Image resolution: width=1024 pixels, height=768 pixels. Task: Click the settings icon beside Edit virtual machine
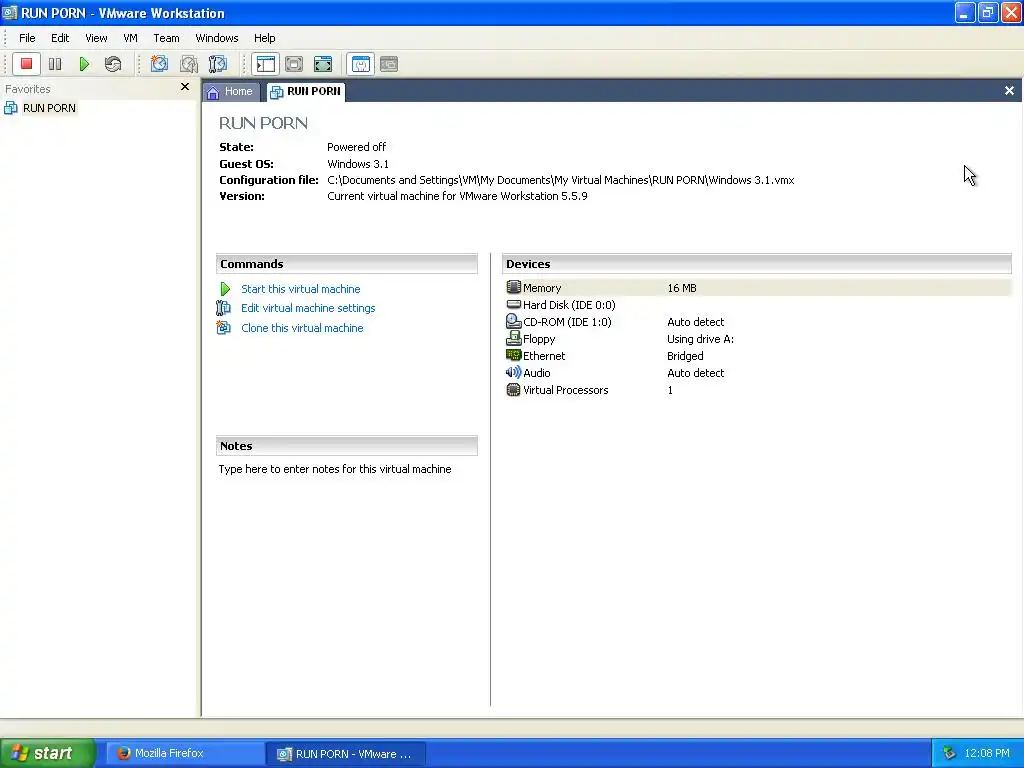[223, 308]
